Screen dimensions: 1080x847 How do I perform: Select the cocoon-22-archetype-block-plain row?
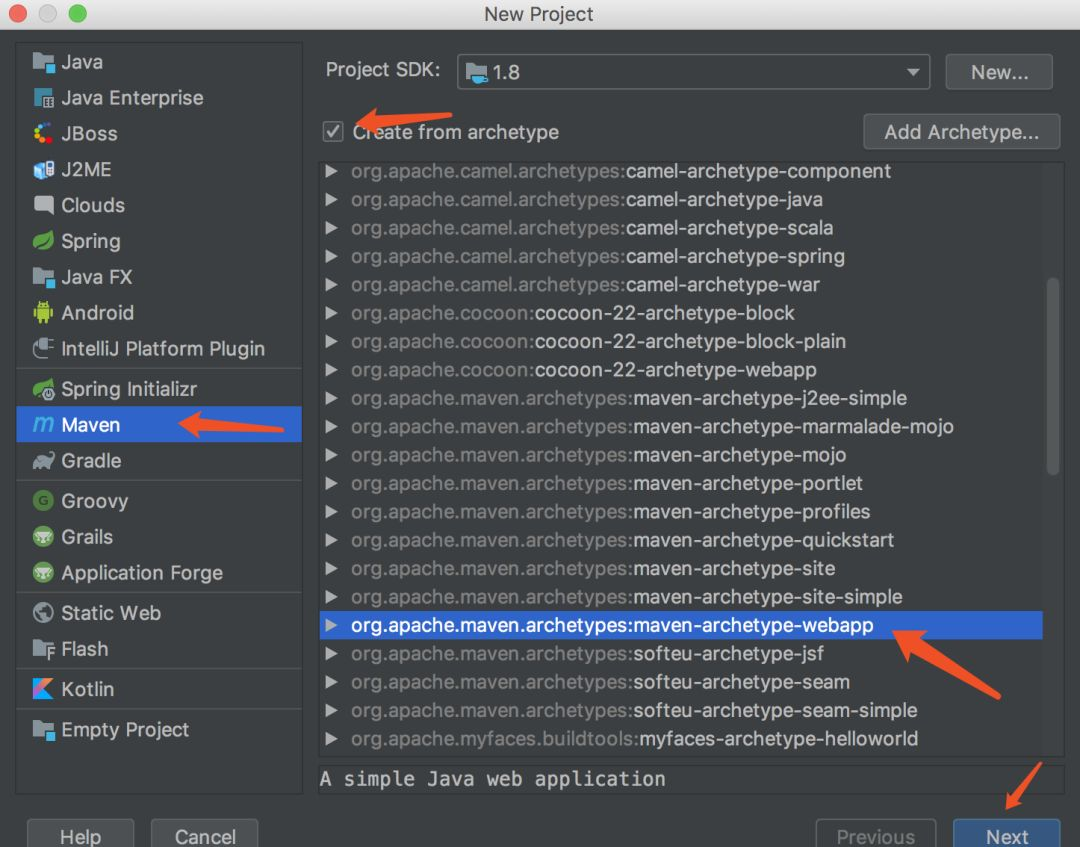(681, 342)
